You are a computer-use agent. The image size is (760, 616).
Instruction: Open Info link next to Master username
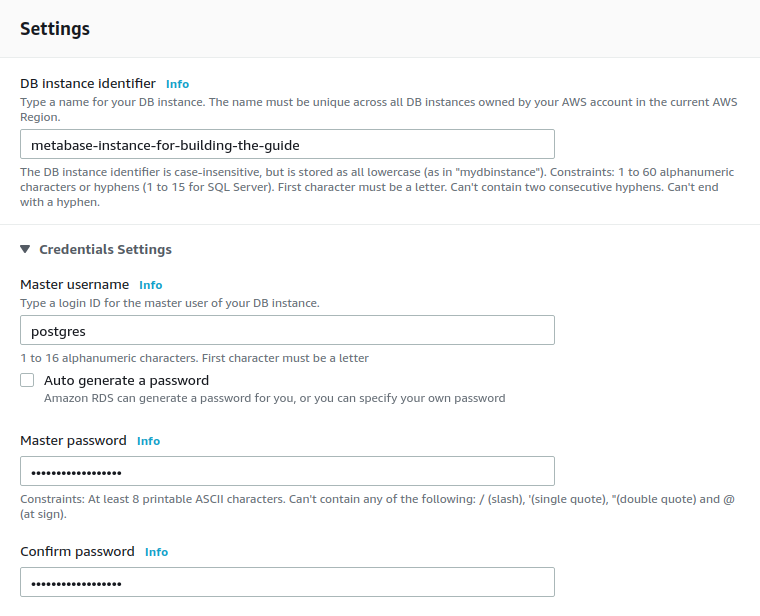click(x=150, y=285)
